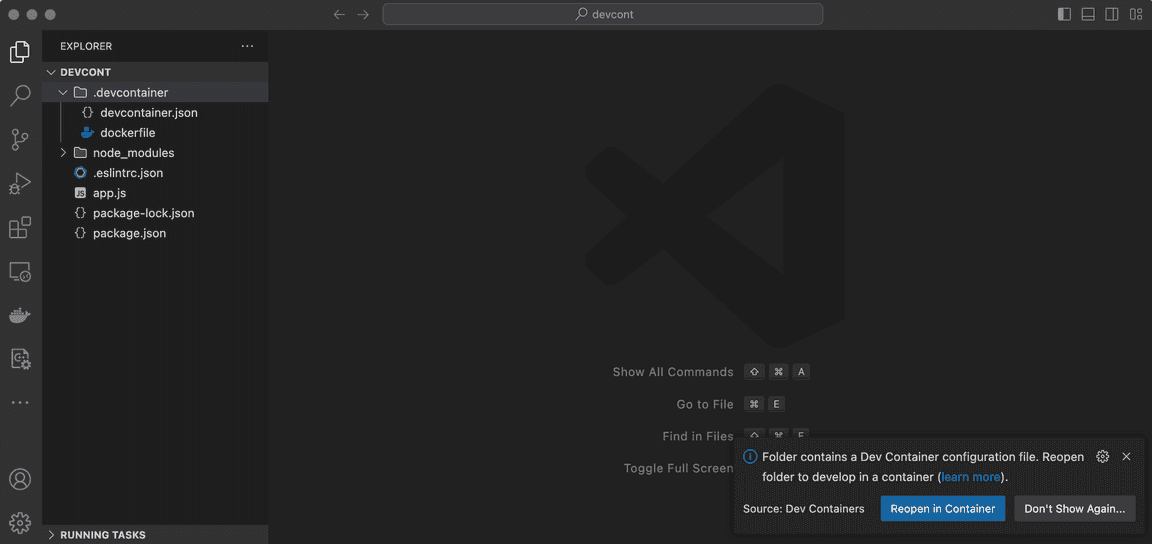1152x544 pixels.
Task: Open the Search view icon
Action: [x=20, y=95]
